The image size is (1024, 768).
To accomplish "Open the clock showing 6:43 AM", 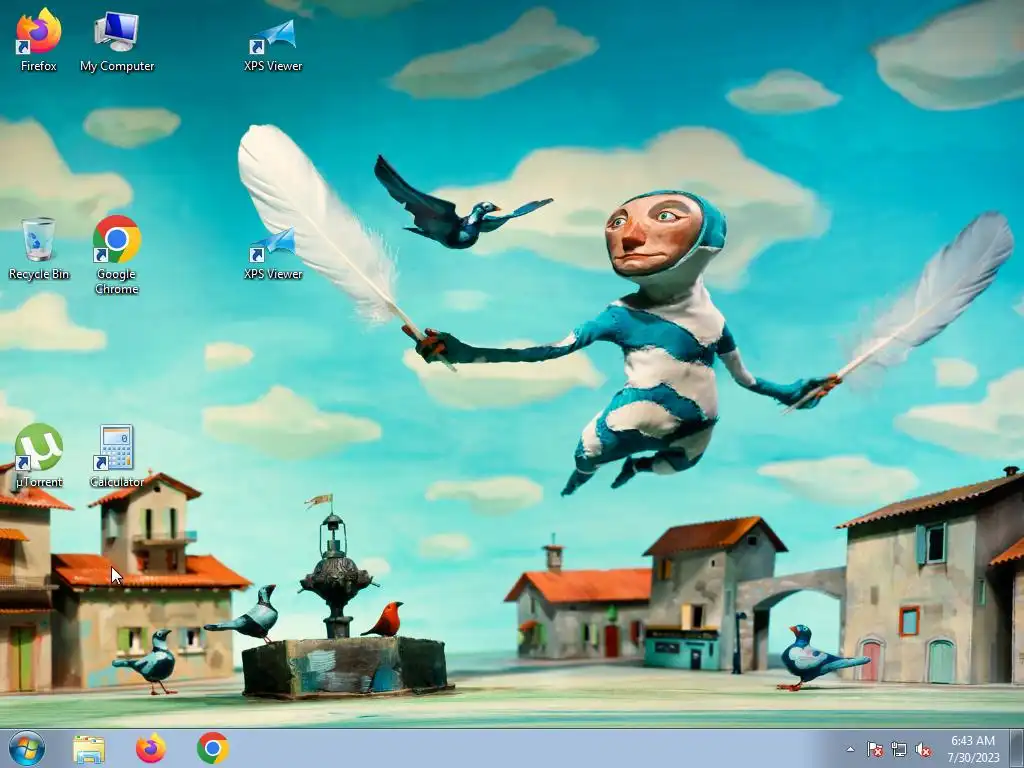I will tap(973, 749).
